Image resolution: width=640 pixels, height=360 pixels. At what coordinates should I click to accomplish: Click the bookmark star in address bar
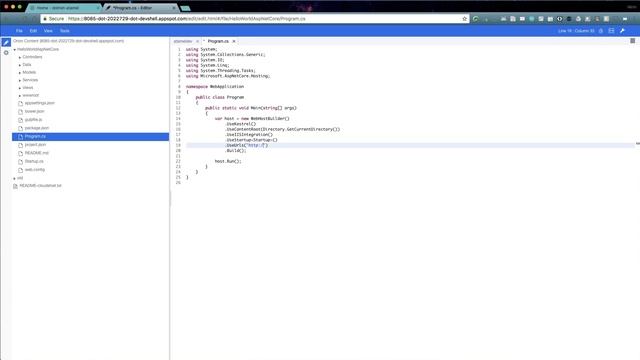464,19
